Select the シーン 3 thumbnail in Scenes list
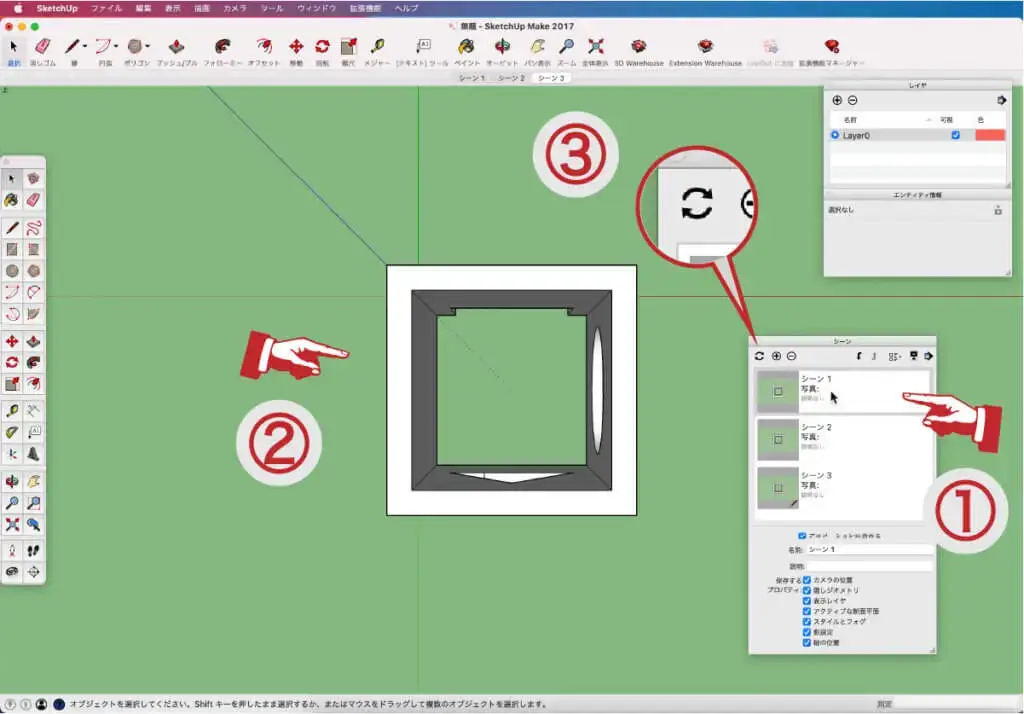This screenshot has height=714, width=1024. [777, 487]
